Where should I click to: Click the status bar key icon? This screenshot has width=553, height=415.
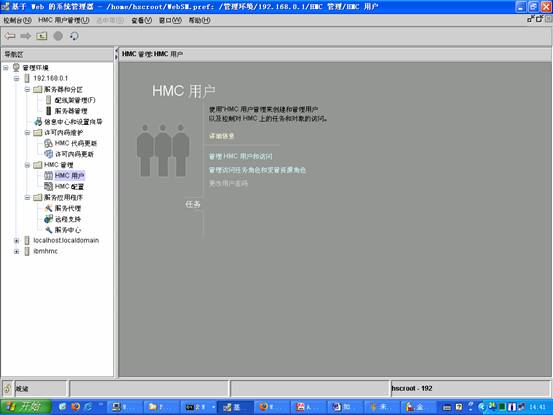(7, 389)
